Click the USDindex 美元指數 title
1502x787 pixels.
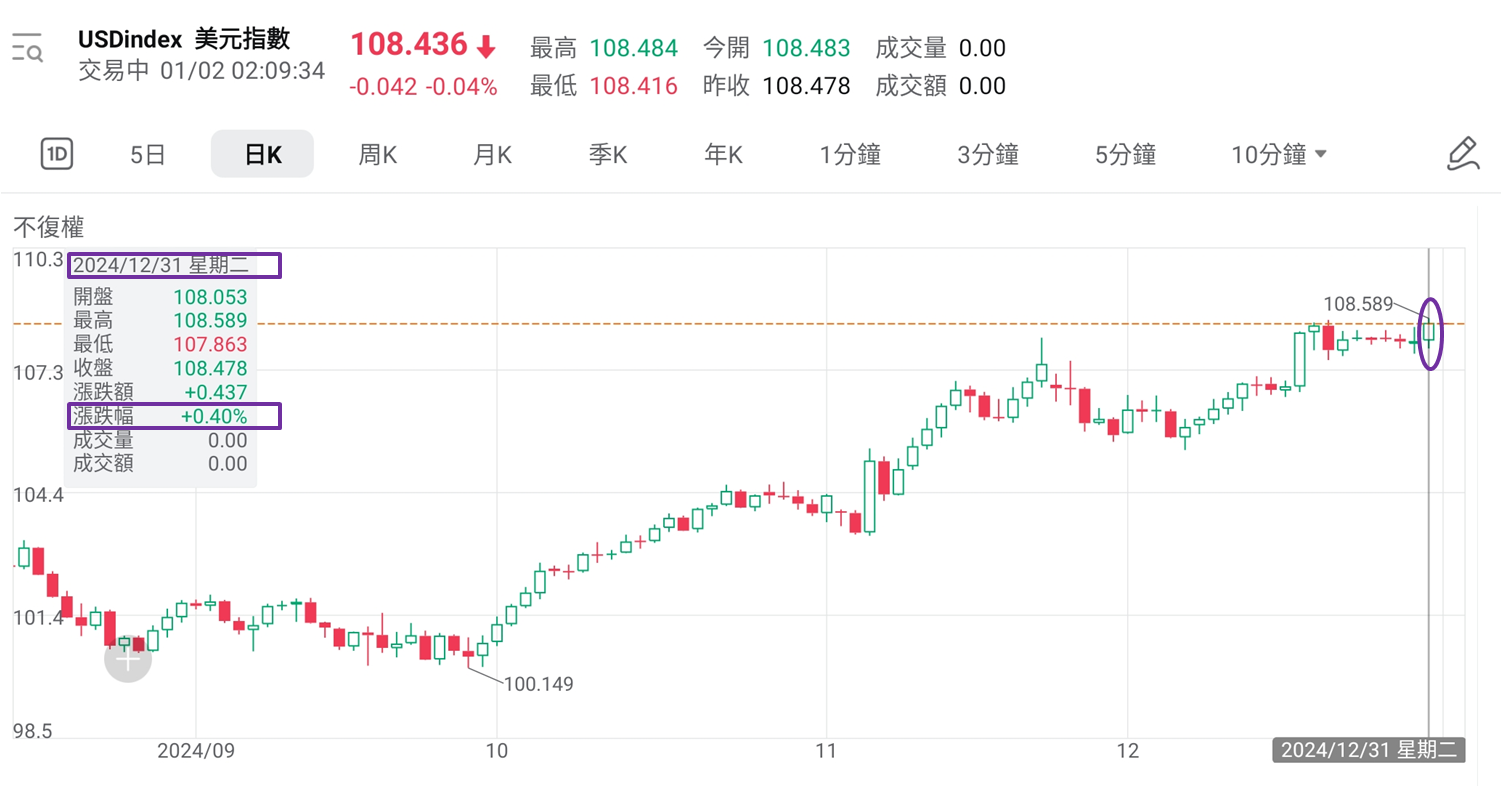184,40
